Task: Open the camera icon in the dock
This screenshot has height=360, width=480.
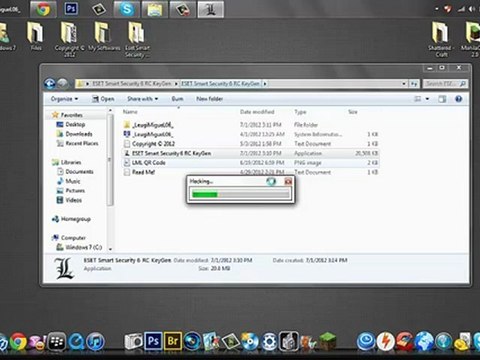Action: coord(133,341)
